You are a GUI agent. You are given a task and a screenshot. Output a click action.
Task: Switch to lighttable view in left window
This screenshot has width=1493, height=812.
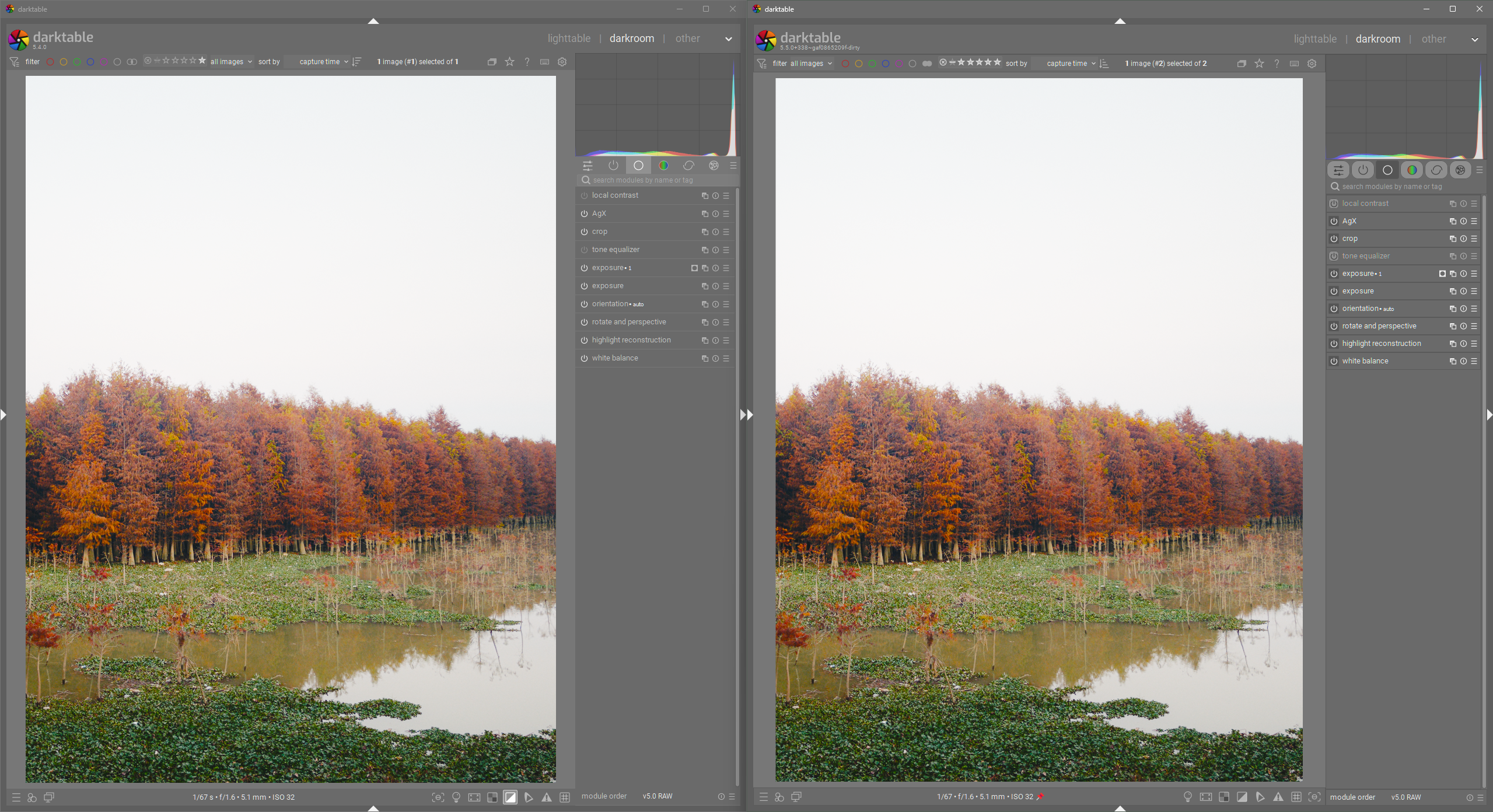[569, 38]
